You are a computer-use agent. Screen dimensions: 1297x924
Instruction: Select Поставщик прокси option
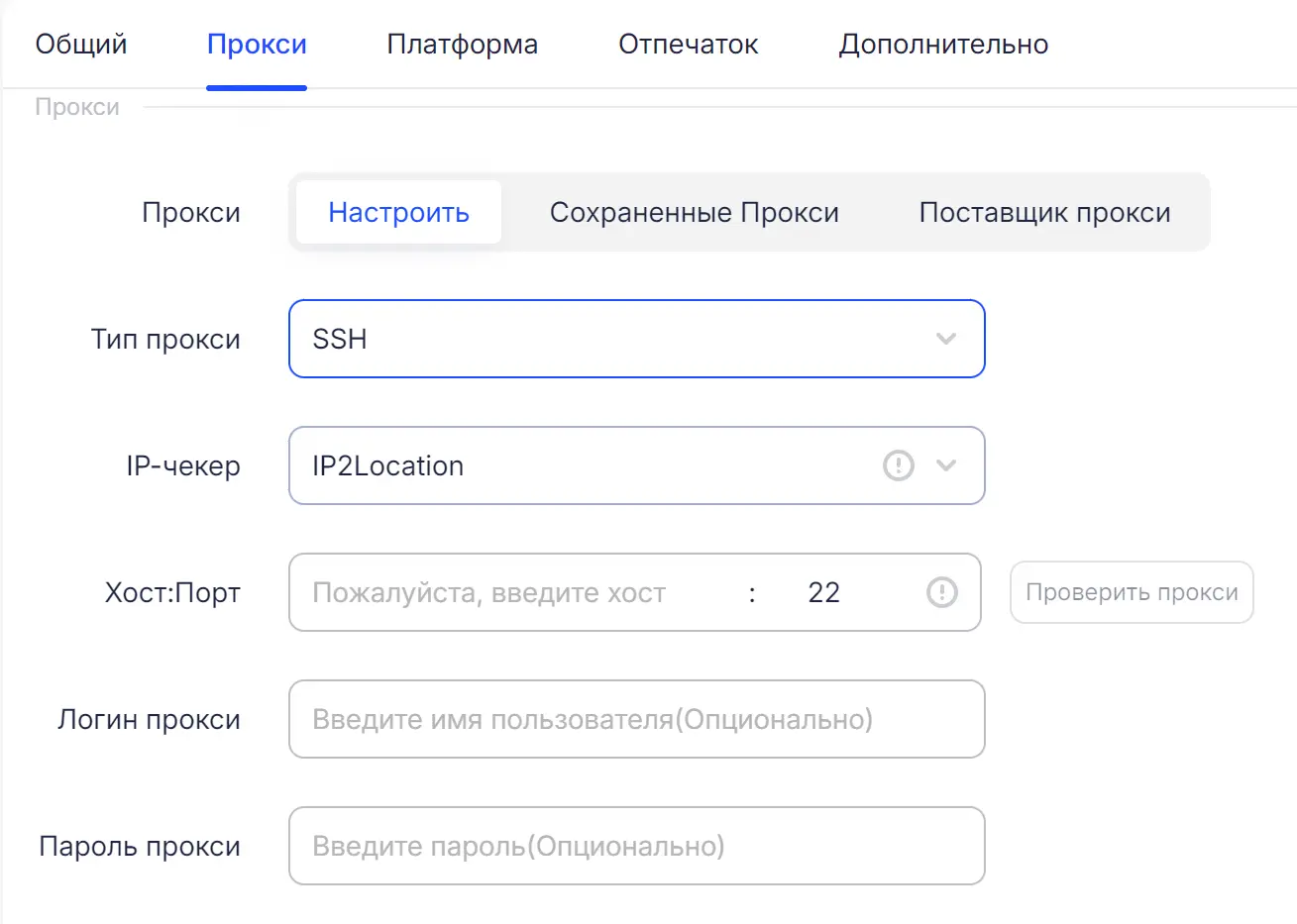pyautogui.click(x=1044, y=212)
